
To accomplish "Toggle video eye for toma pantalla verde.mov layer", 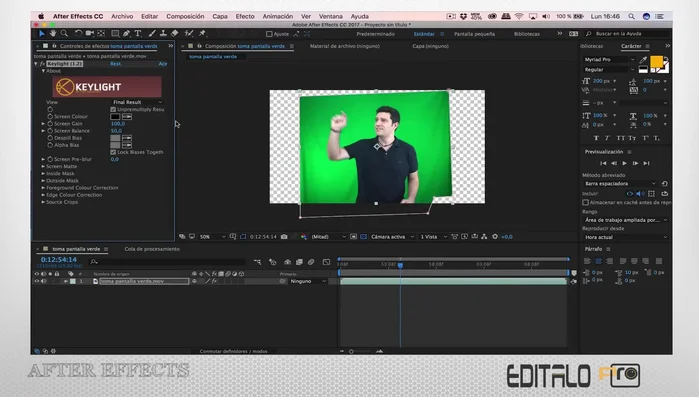I will (x=37, y=281).
